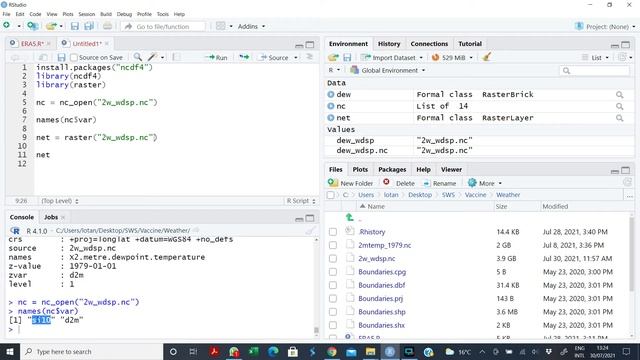Save the script from the editor toolbar

(x=61, y=58)
